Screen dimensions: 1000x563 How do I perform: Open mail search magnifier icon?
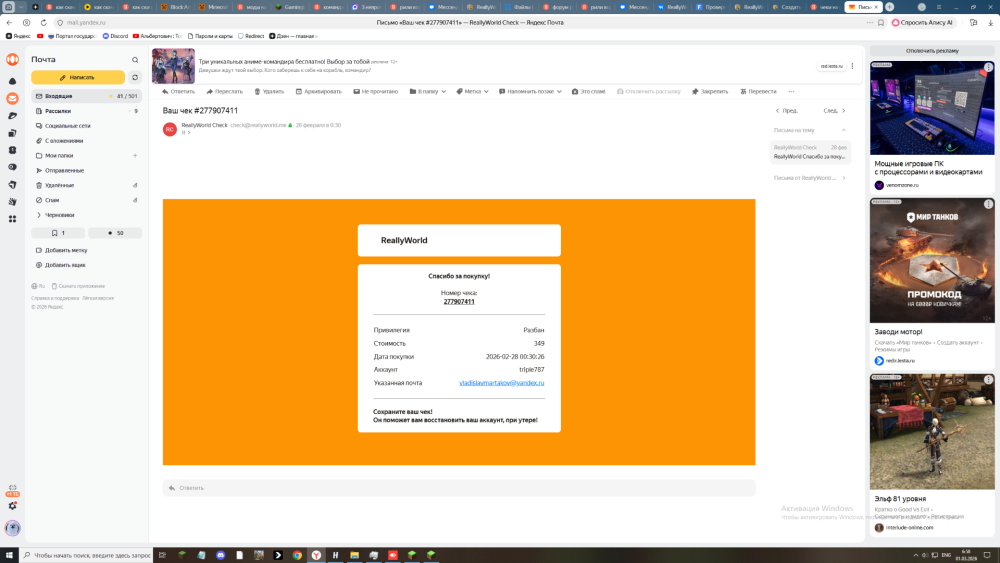tap(135, 60)
